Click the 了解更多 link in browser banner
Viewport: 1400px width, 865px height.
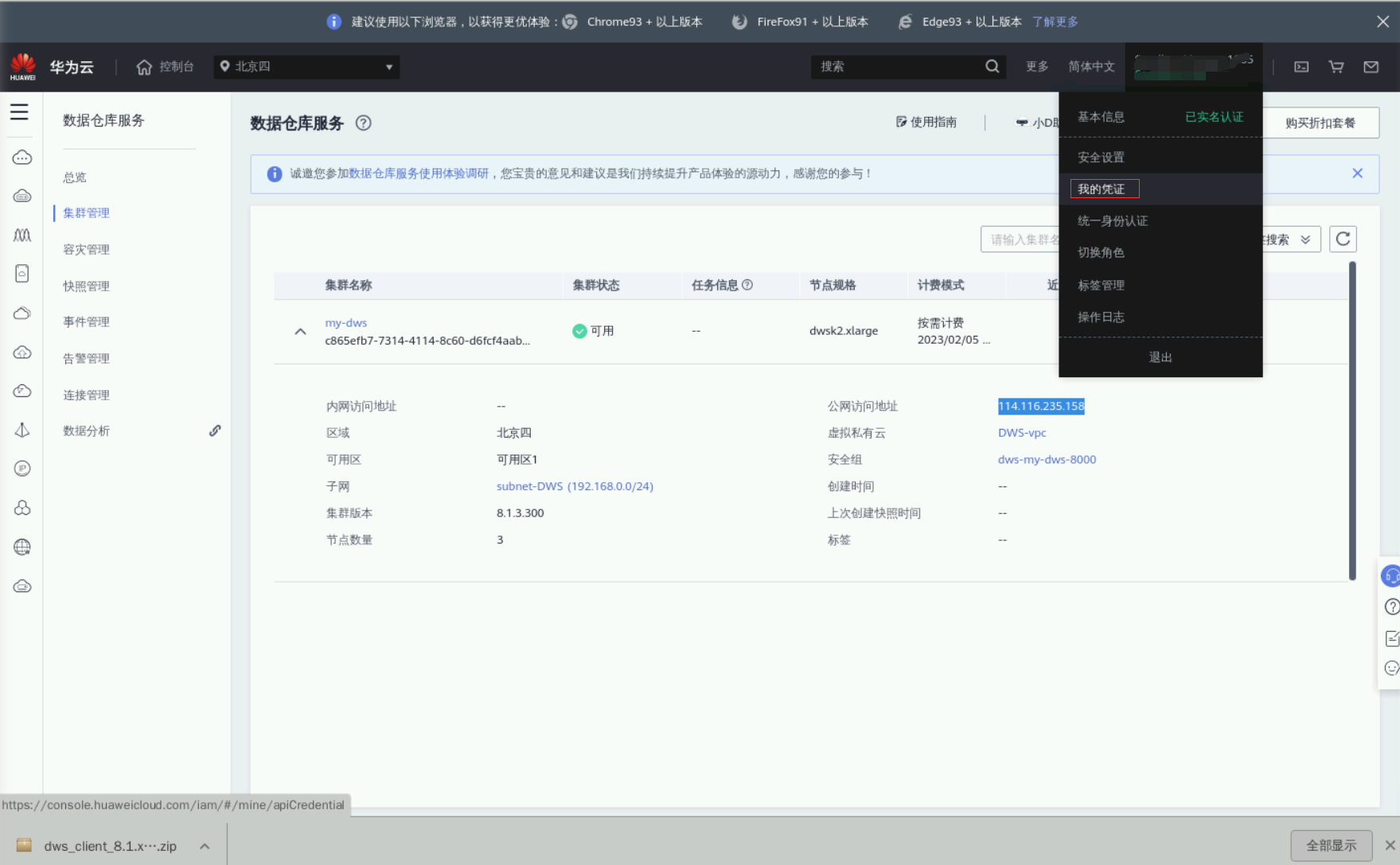1055,22
